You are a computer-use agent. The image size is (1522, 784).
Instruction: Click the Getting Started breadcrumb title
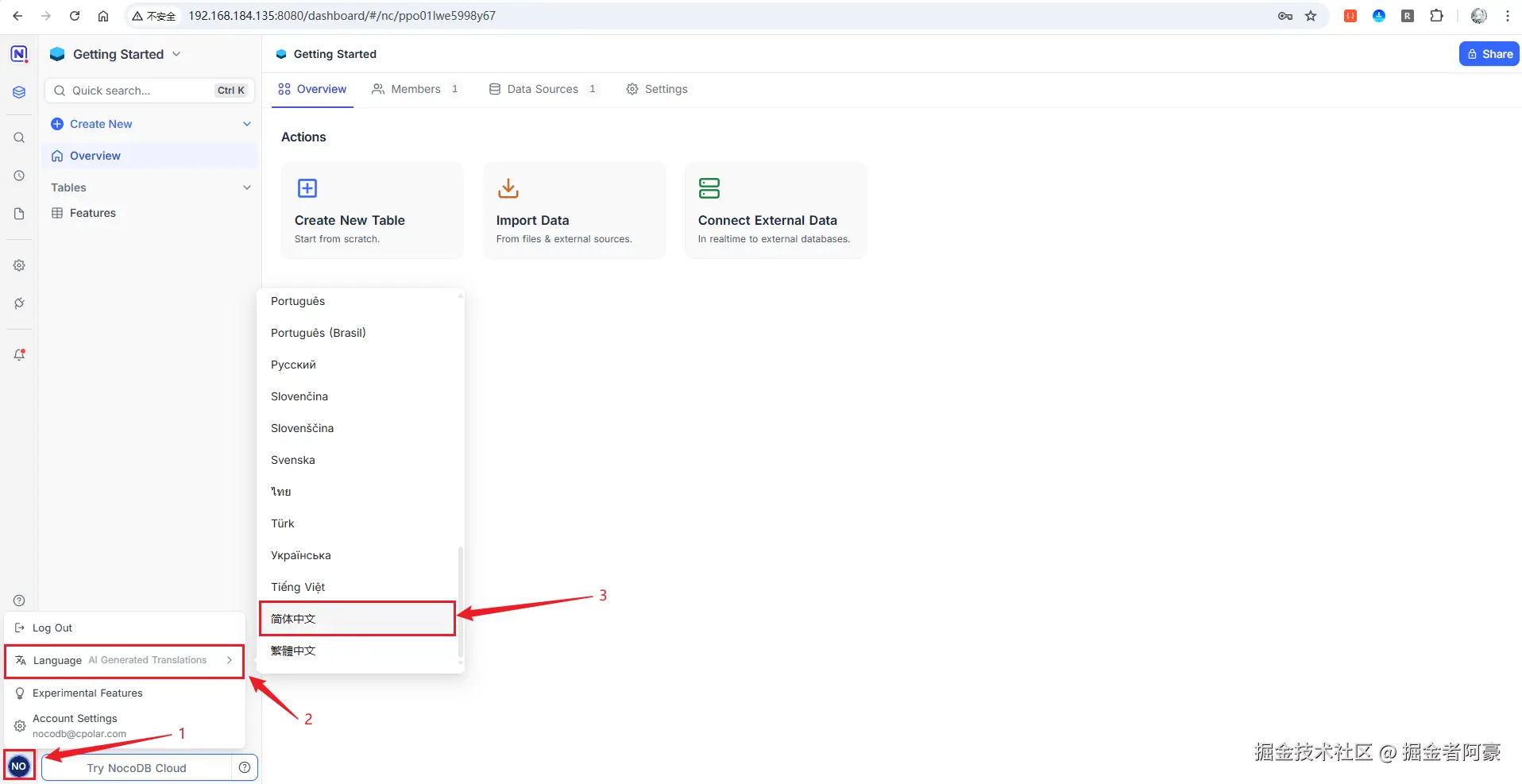click(x=335, y=54)
